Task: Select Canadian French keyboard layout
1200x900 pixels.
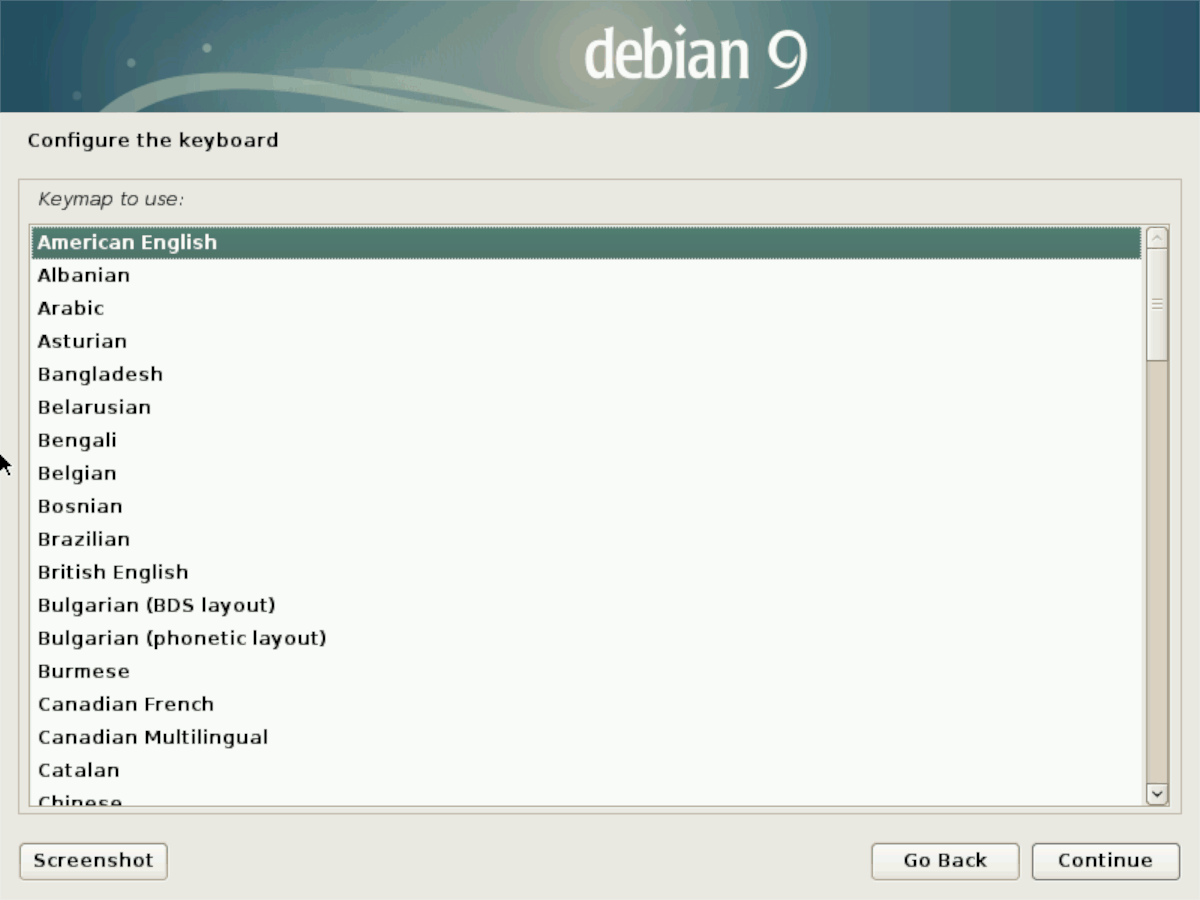Action: [x=125, y=704]
